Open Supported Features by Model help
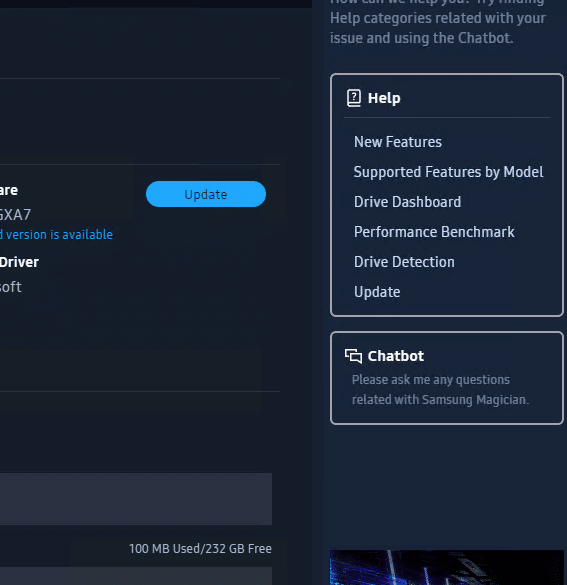Image resolution: width=567 pixels, height=585 pixels. pos(448,172)
